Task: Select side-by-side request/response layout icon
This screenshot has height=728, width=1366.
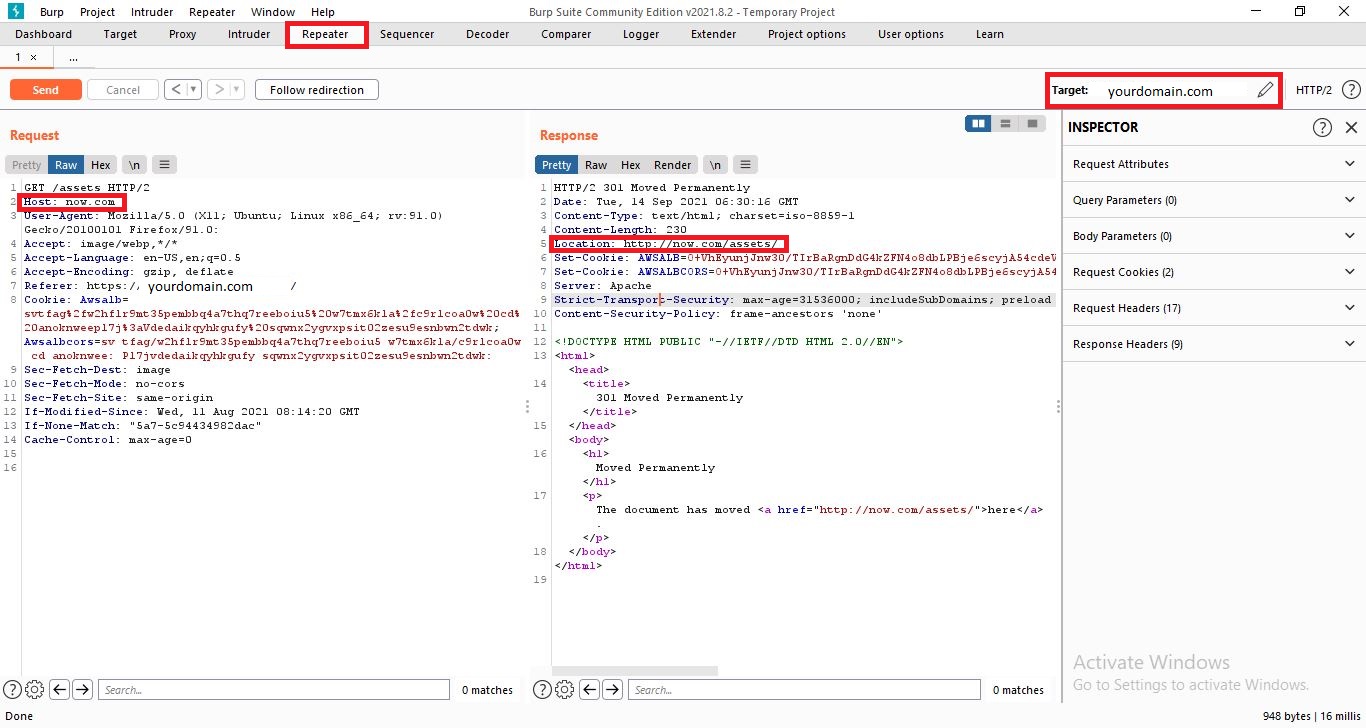Action: (x=977, y=123)
